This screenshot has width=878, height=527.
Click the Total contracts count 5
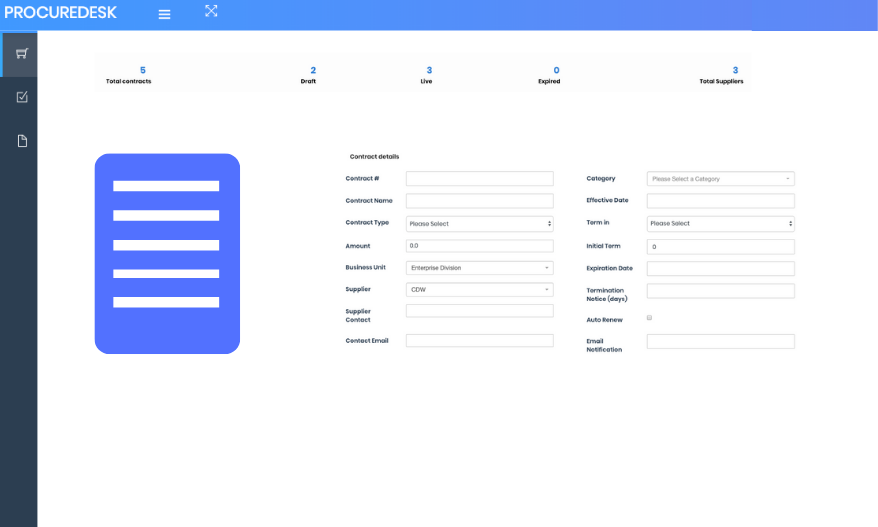coord(143,70)
